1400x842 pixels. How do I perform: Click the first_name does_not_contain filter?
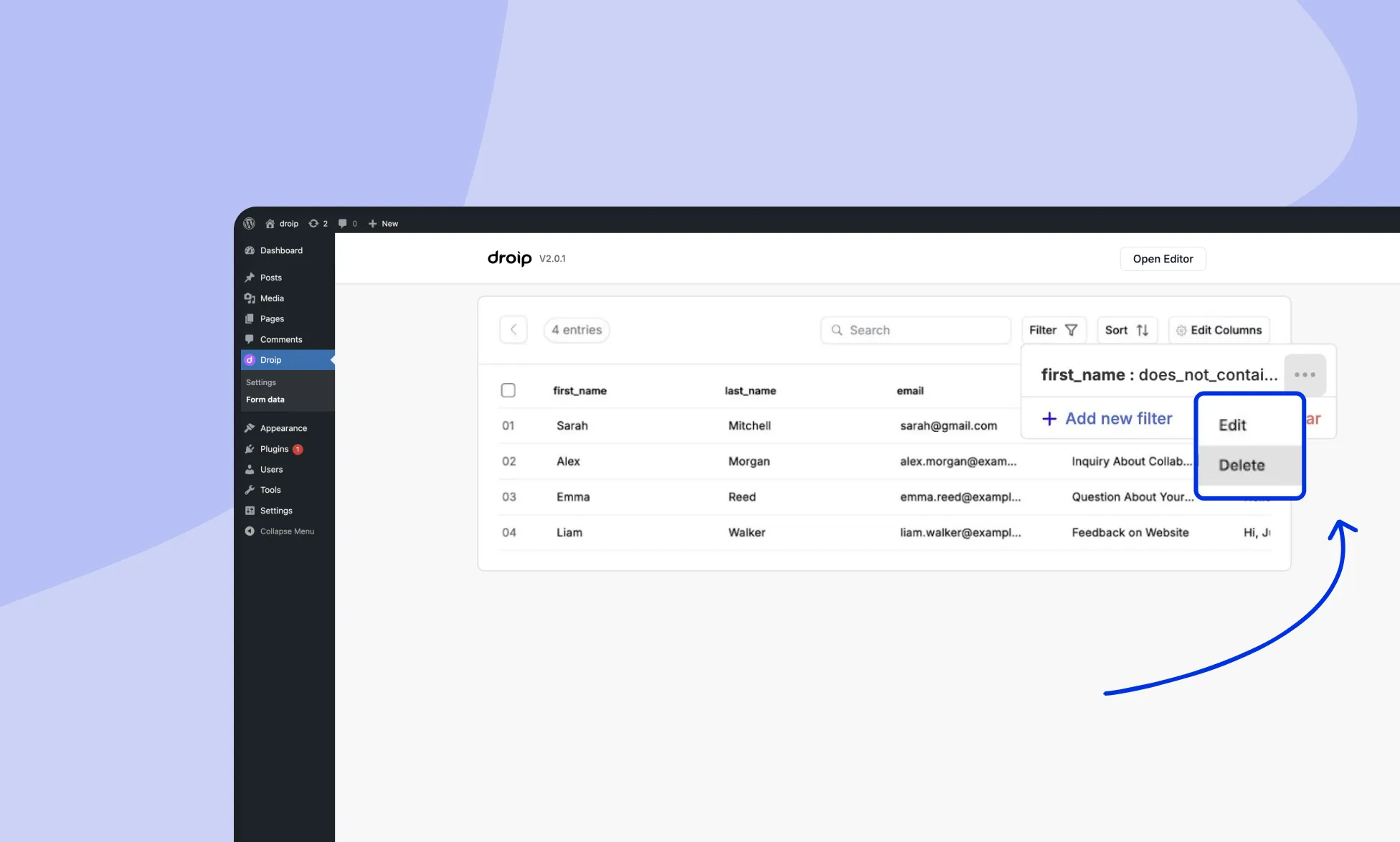pos(1159,374)
